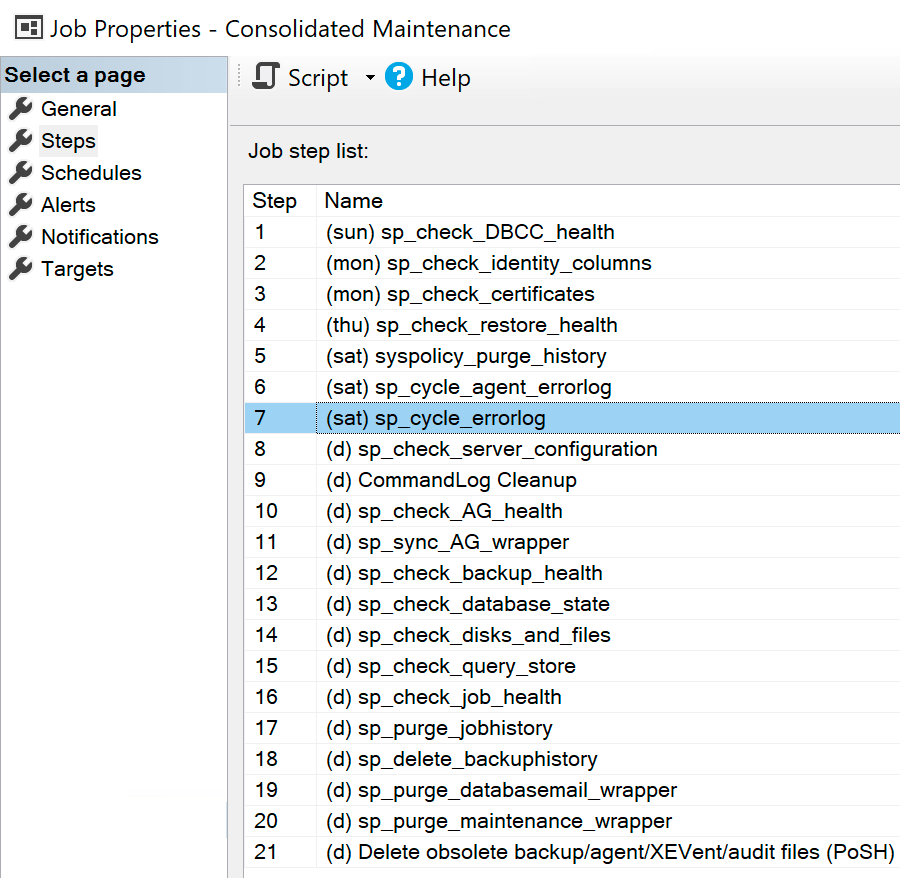Click the wrench icon beside Steps

tap(21, 141)
